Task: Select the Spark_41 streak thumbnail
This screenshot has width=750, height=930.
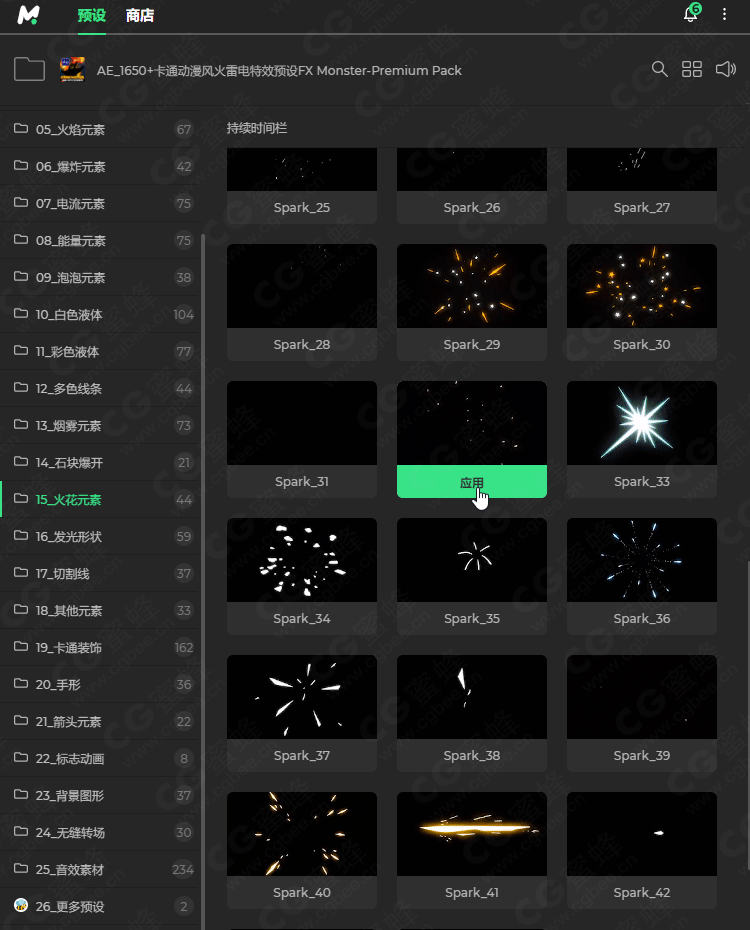Action: pos(472,834)
